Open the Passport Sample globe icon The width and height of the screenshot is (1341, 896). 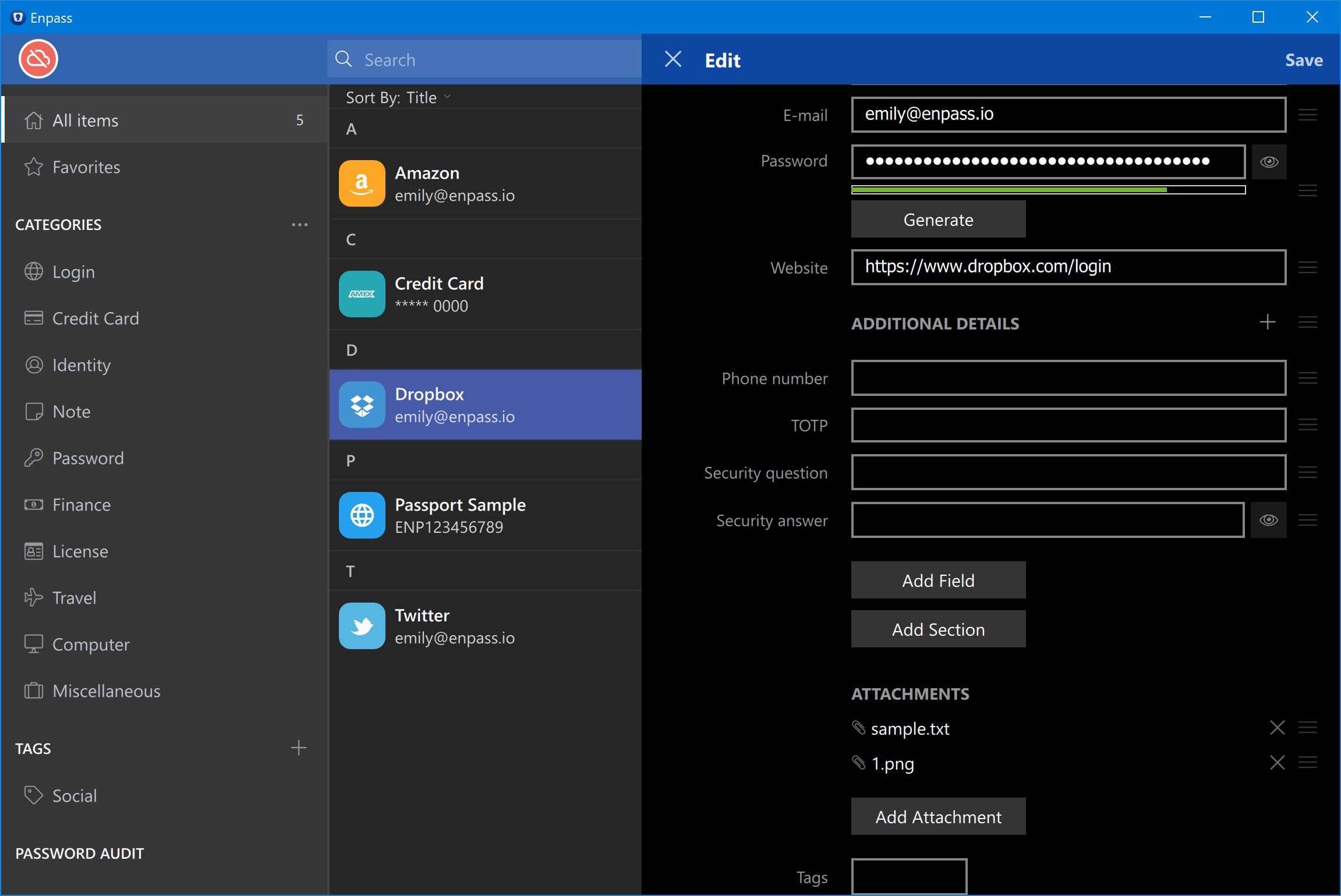tap(362, 515)
